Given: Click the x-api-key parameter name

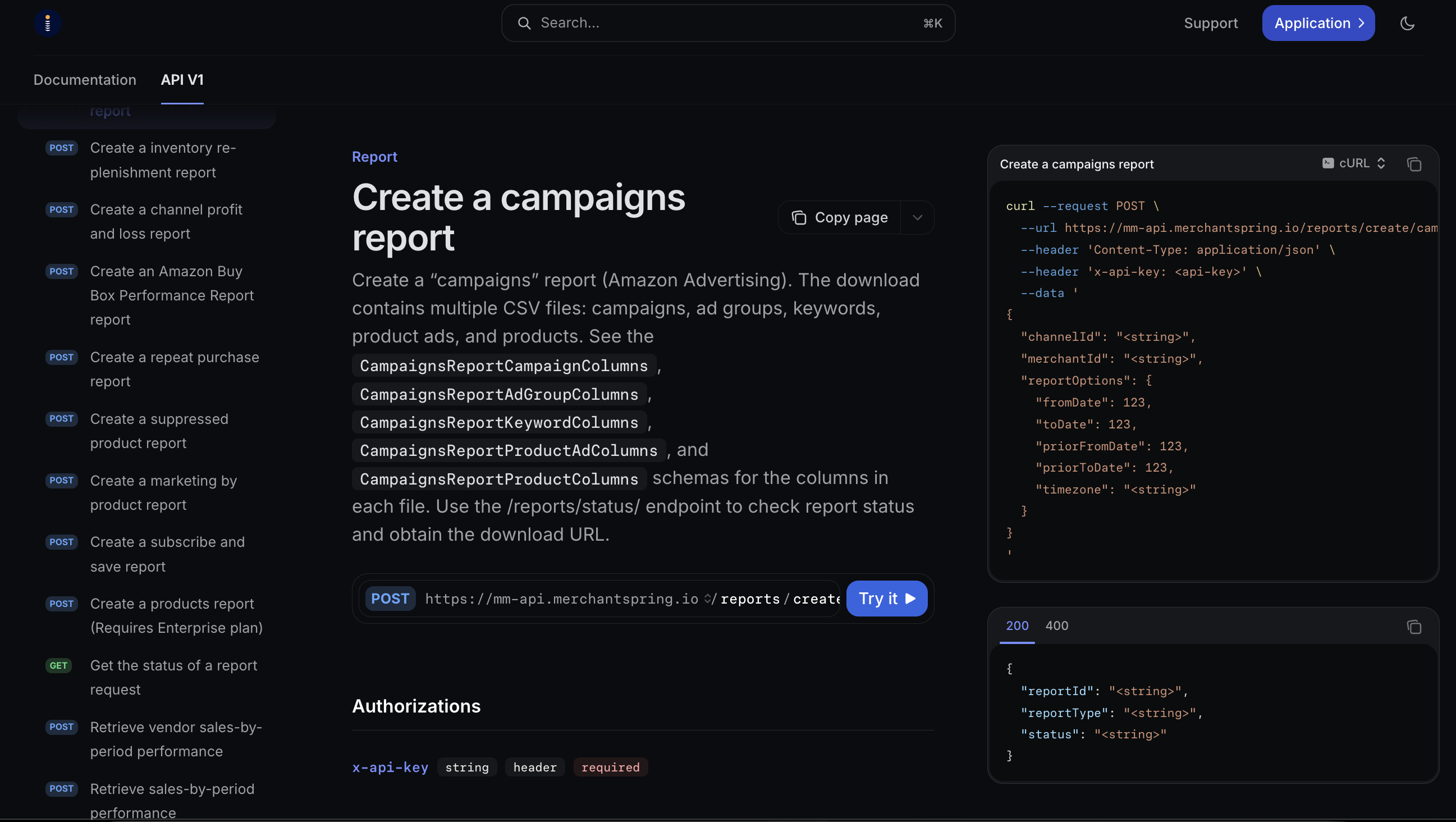Looking at the screenshot, I should tap(390, 768).
